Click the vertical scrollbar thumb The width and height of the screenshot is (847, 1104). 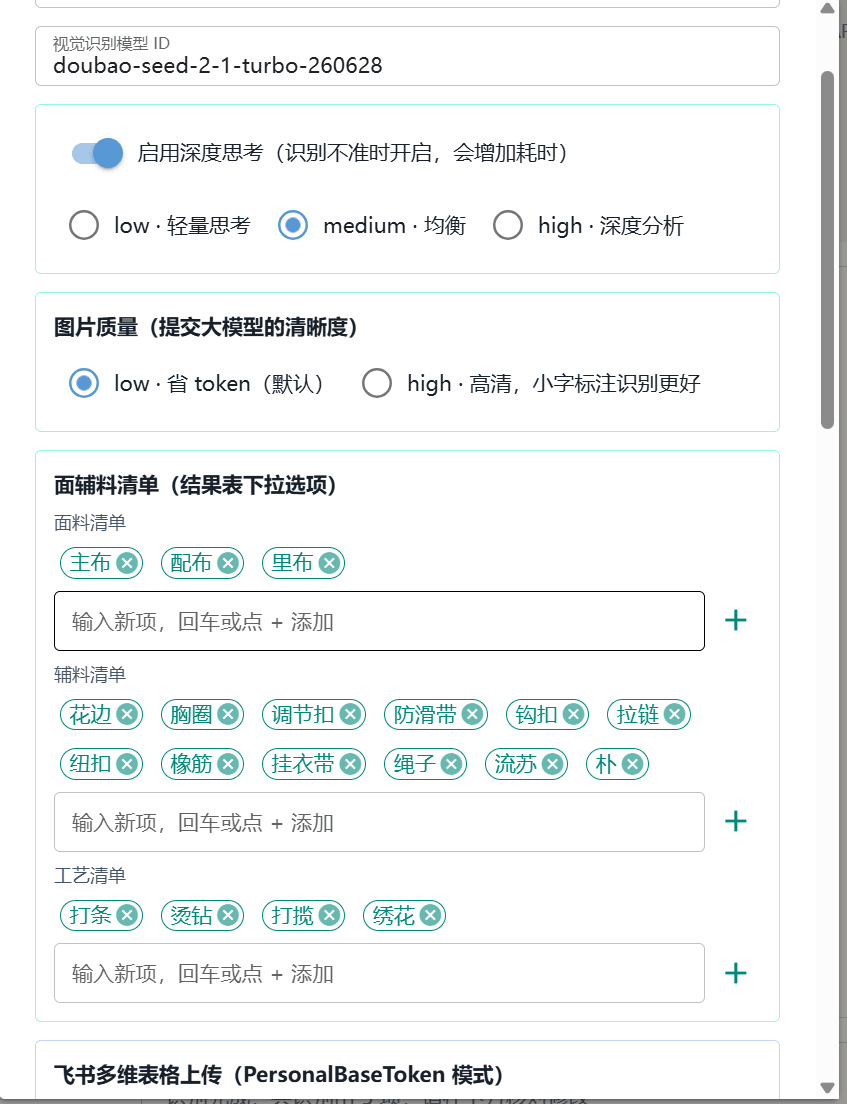tap(827, 249)
